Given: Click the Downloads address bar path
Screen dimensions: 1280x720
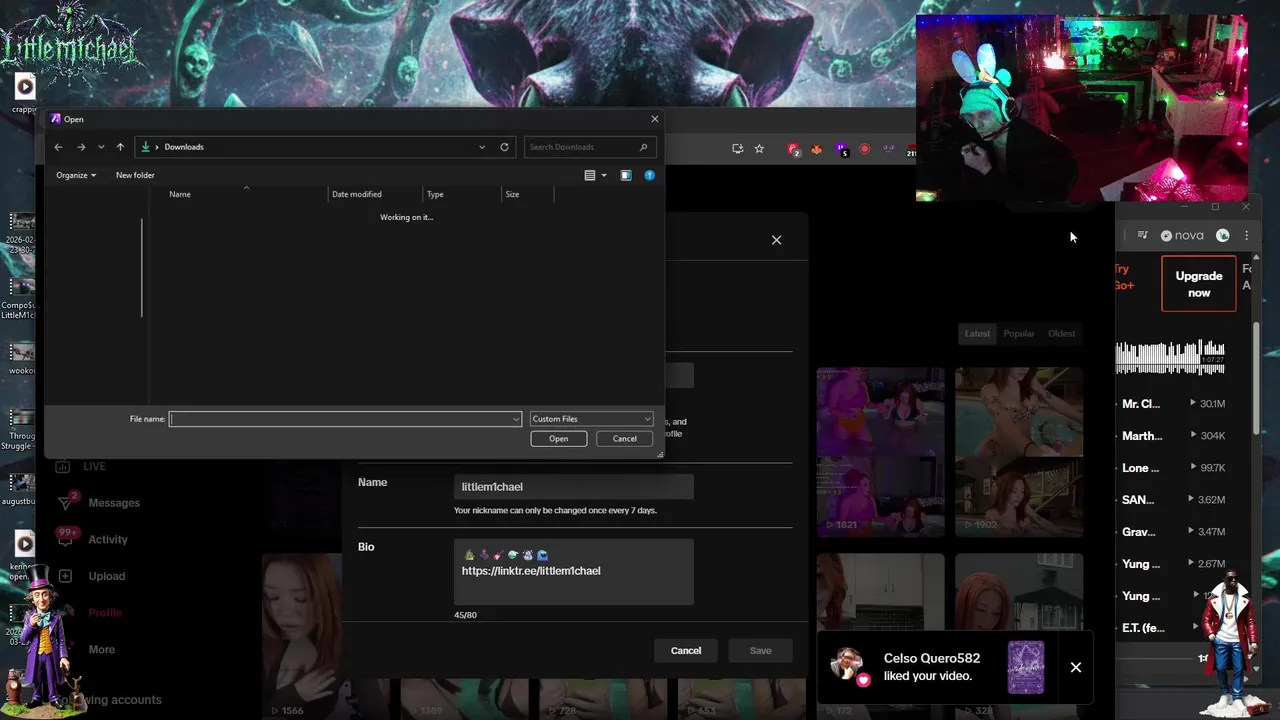Looking at the screenshot, I should tap(184, 147).
